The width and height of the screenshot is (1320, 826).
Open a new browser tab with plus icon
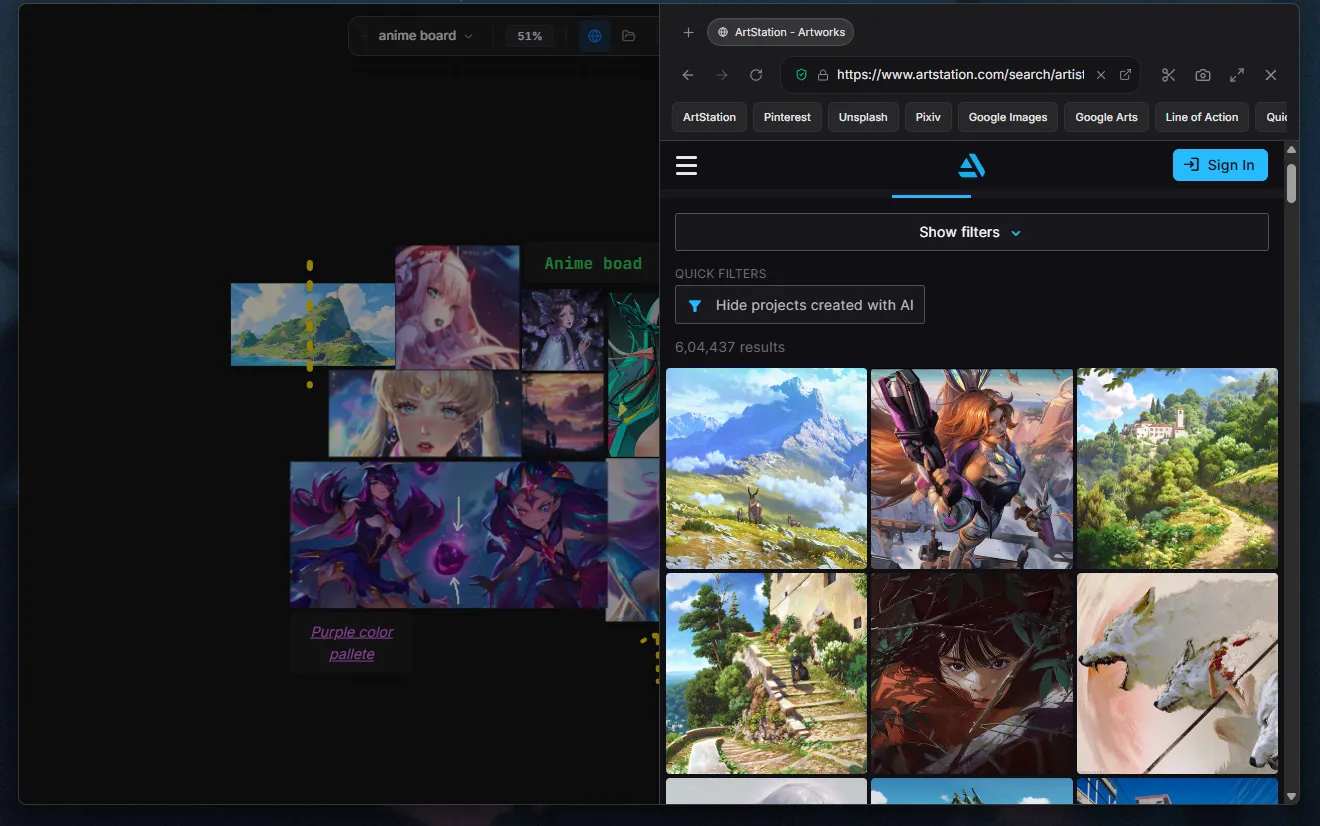point(688,32)
